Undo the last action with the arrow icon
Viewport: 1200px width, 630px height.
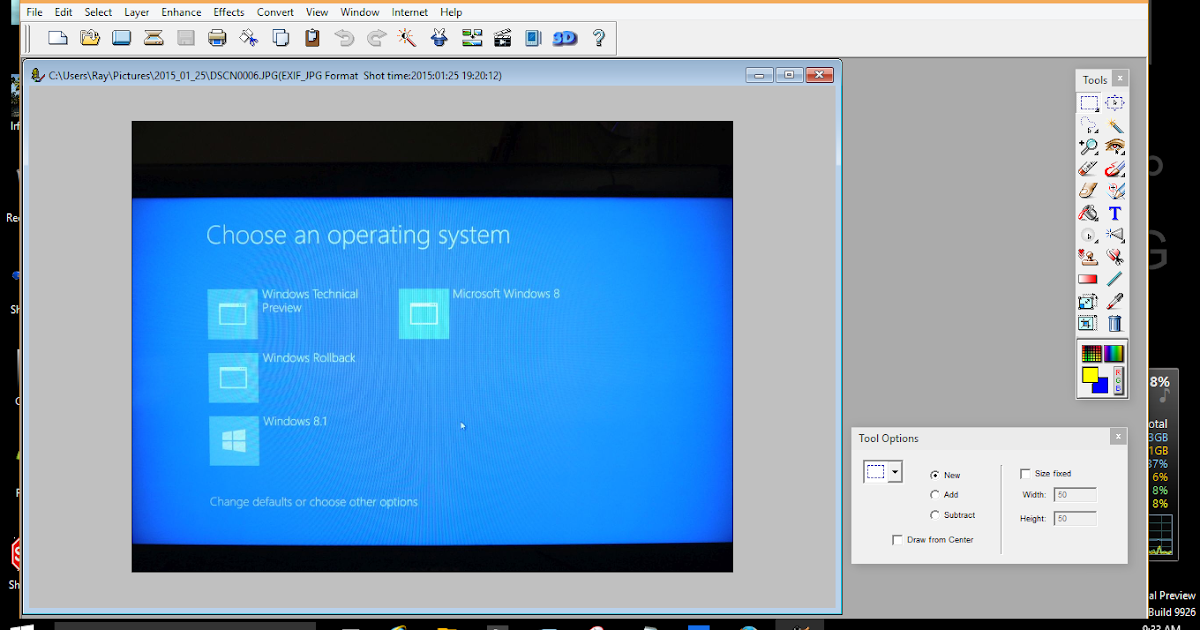(x=344, y=38)
